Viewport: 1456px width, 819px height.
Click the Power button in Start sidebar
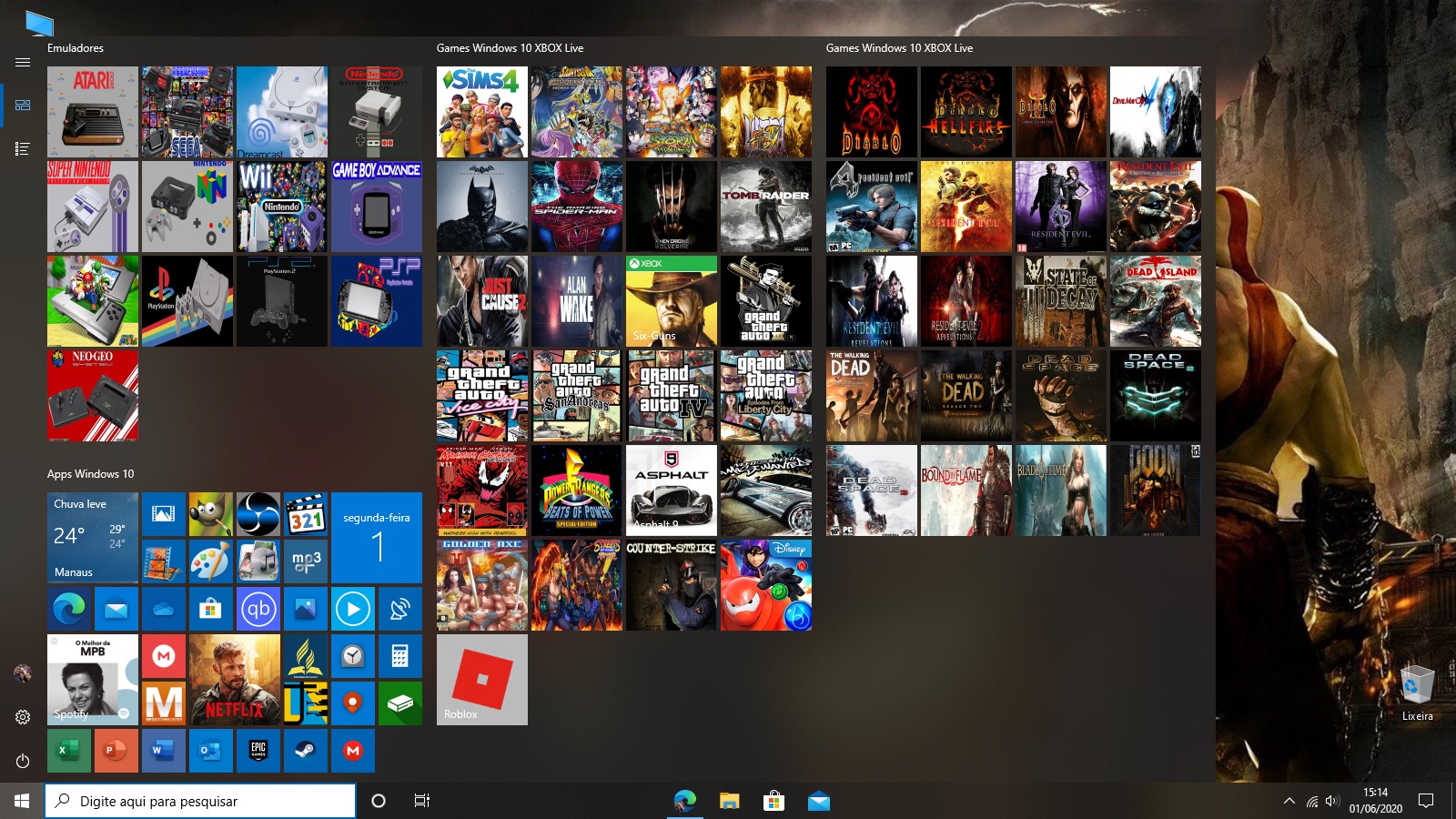(23, 761)
